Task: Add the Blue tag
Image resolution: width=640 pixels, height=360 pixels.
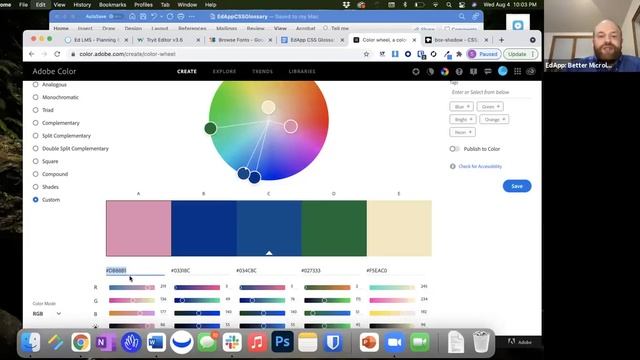Action: click(462, 107)
